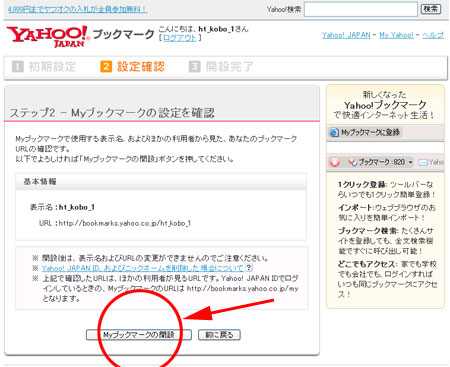Click the ht_kobo_1 username in the greeting
This screenshot has height=367, width=450.
[217, 29]
